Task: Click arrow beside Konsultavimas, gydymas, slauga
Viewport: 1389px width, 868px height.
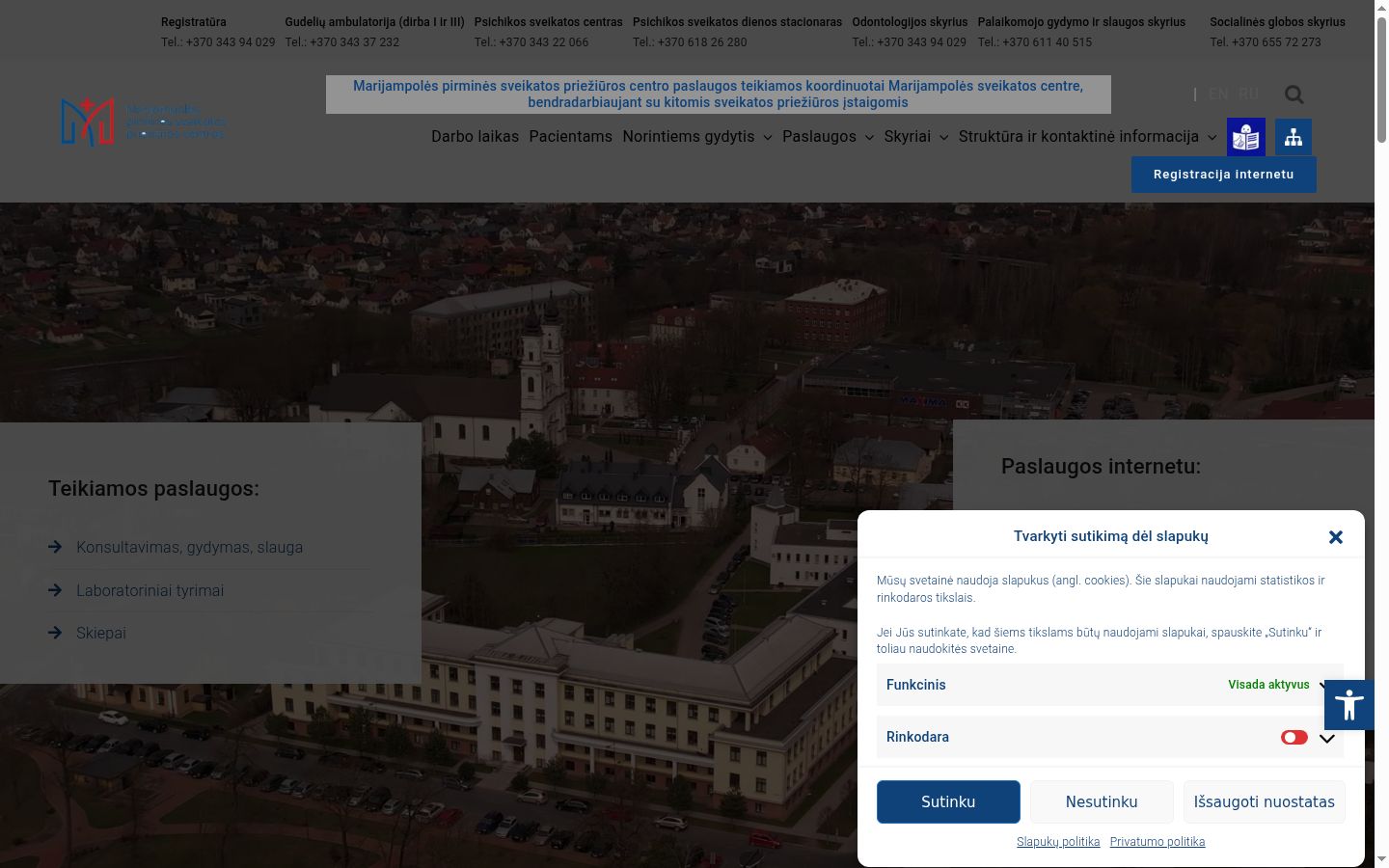Action: coord(55,547)
